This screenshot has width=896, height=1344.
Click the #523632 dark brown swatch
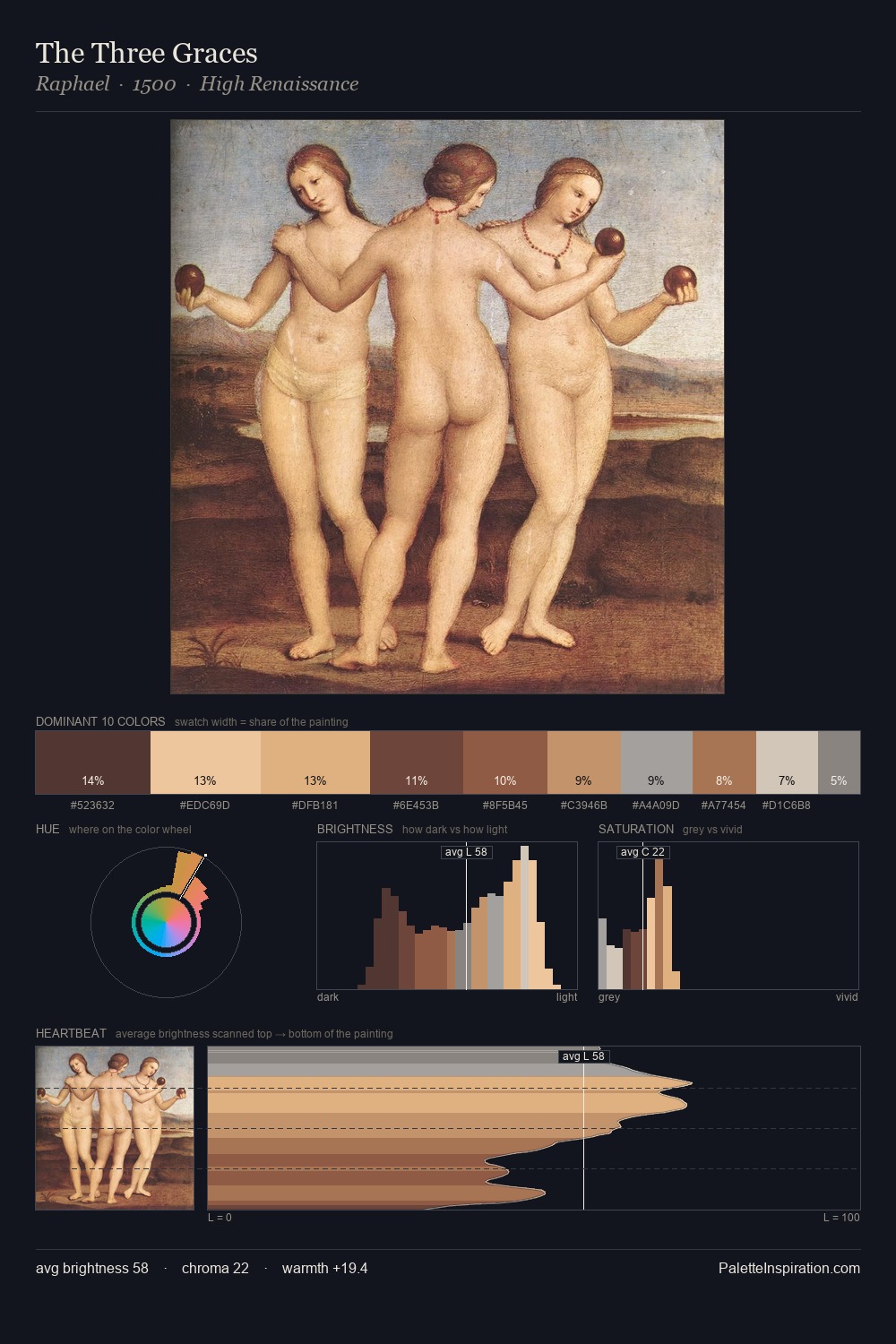point(93,762)
